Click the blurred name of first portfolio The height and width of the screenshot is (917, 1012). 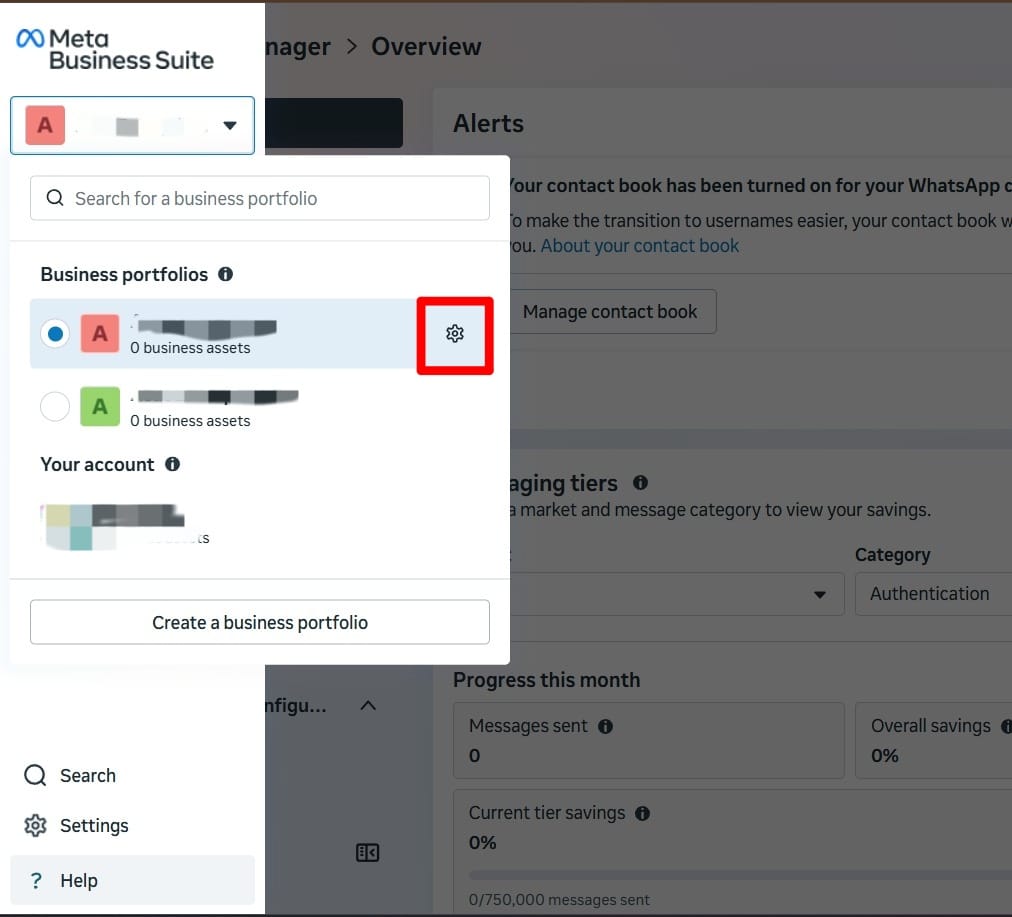pyautogui.click(x=205, y=327)
